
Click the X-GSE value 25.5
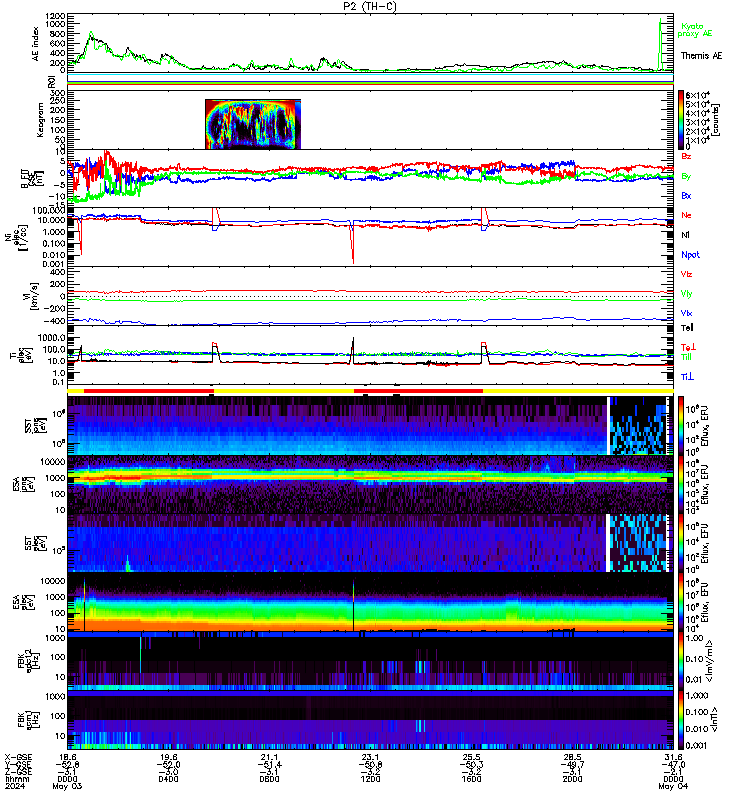[471, 757]
